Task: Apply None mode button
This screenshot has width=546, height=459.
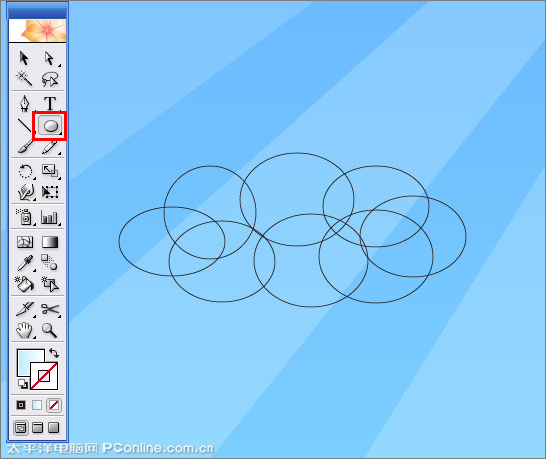Action: click(x=54, y=405)
